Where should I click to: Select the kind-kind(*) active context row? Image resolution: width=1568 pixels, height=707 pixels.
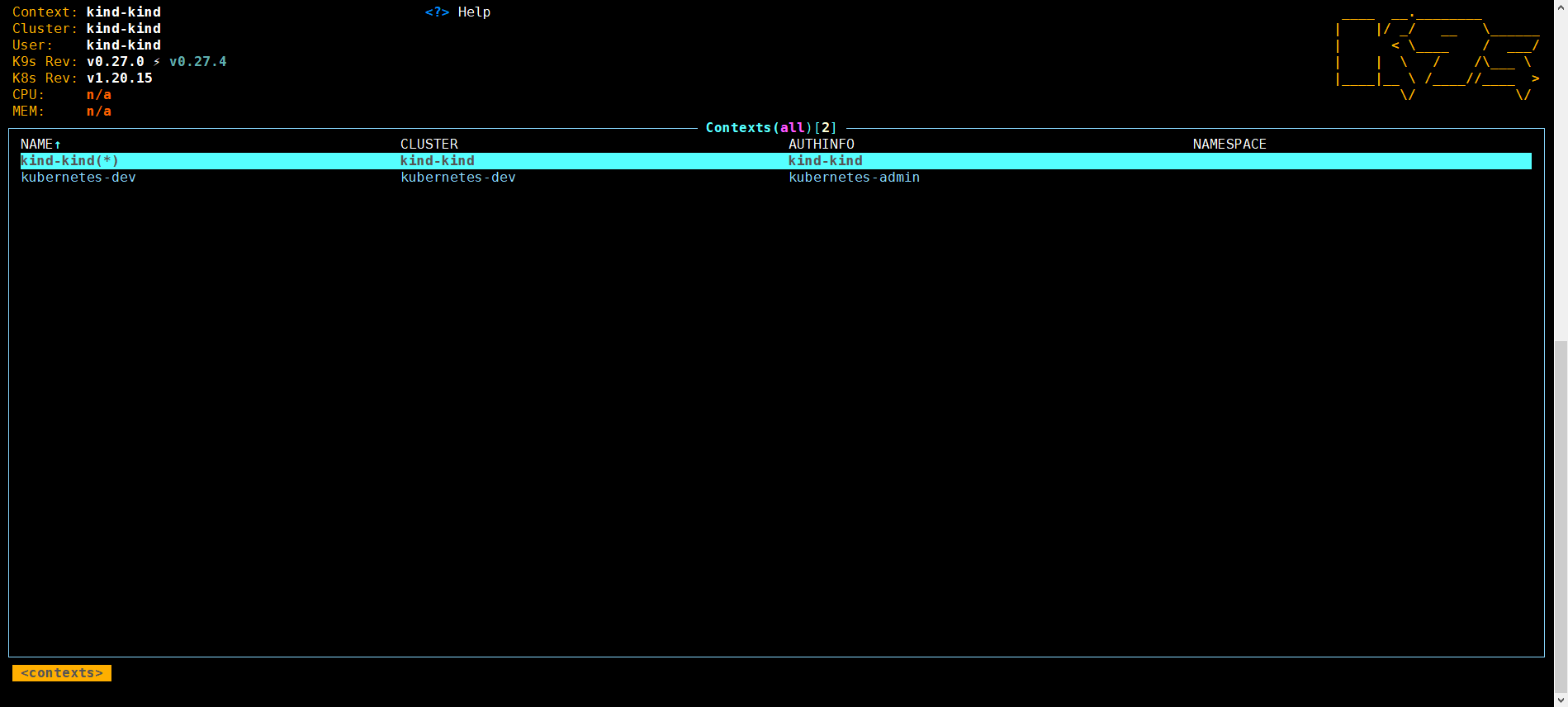[x=70, y=161]
